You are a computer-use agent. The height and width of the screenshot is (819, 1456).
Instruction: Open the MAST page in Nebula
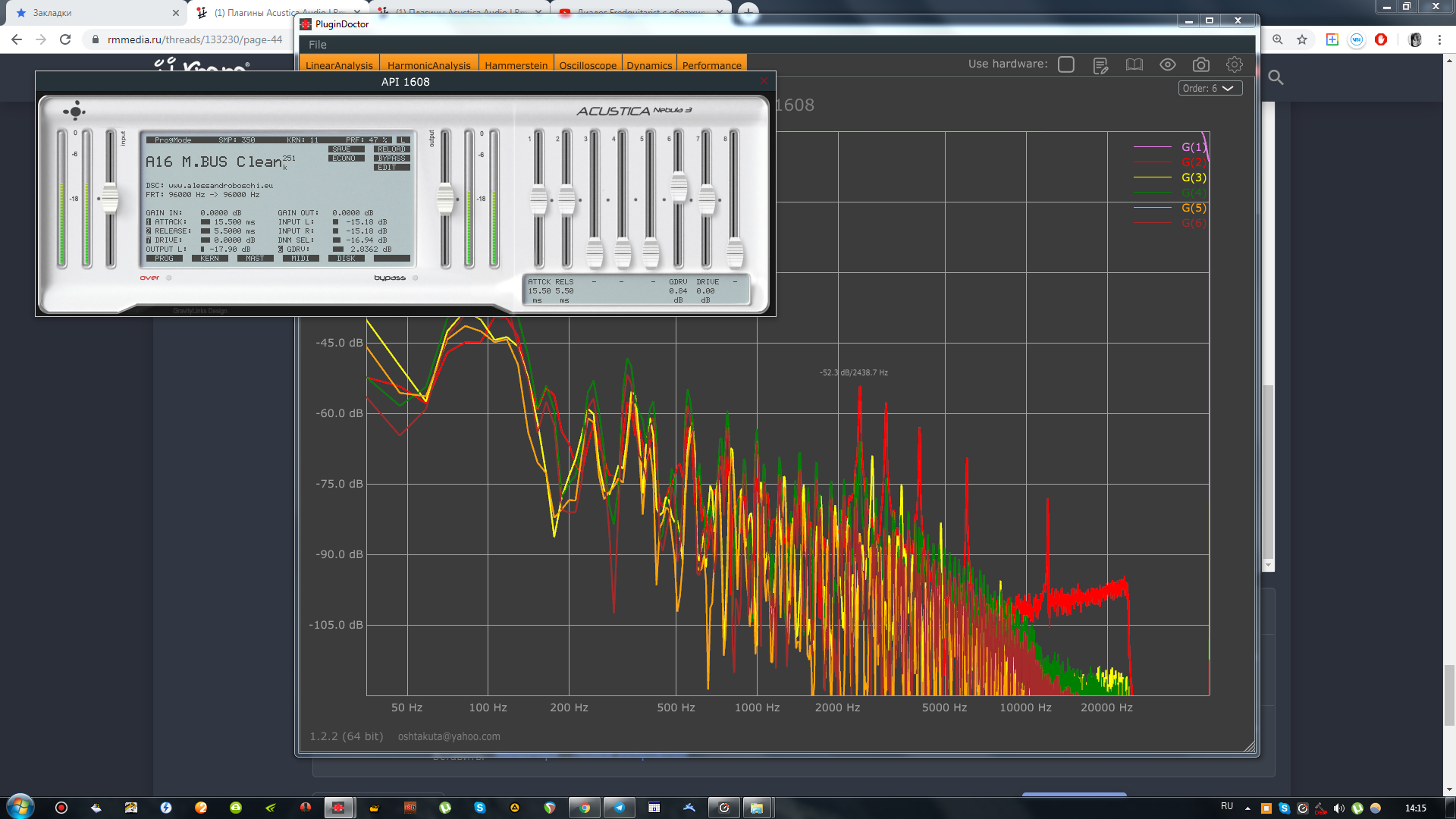[255, 259]
